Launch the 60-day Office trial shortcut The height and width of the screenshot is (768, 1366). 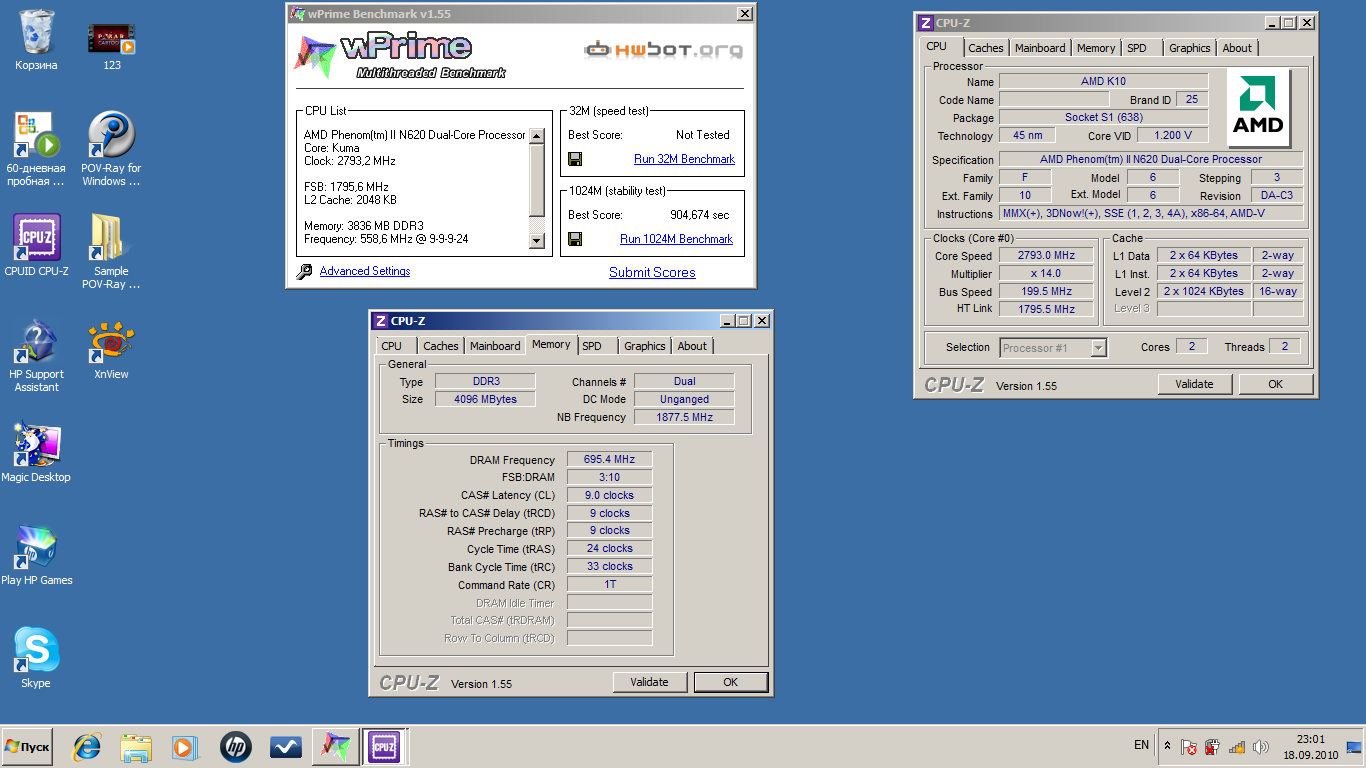coord(36,149)
